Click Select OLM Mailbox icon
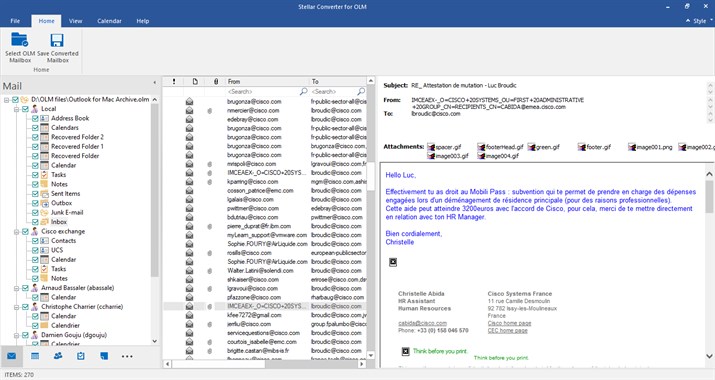The image size is (715, 380). 20,40
